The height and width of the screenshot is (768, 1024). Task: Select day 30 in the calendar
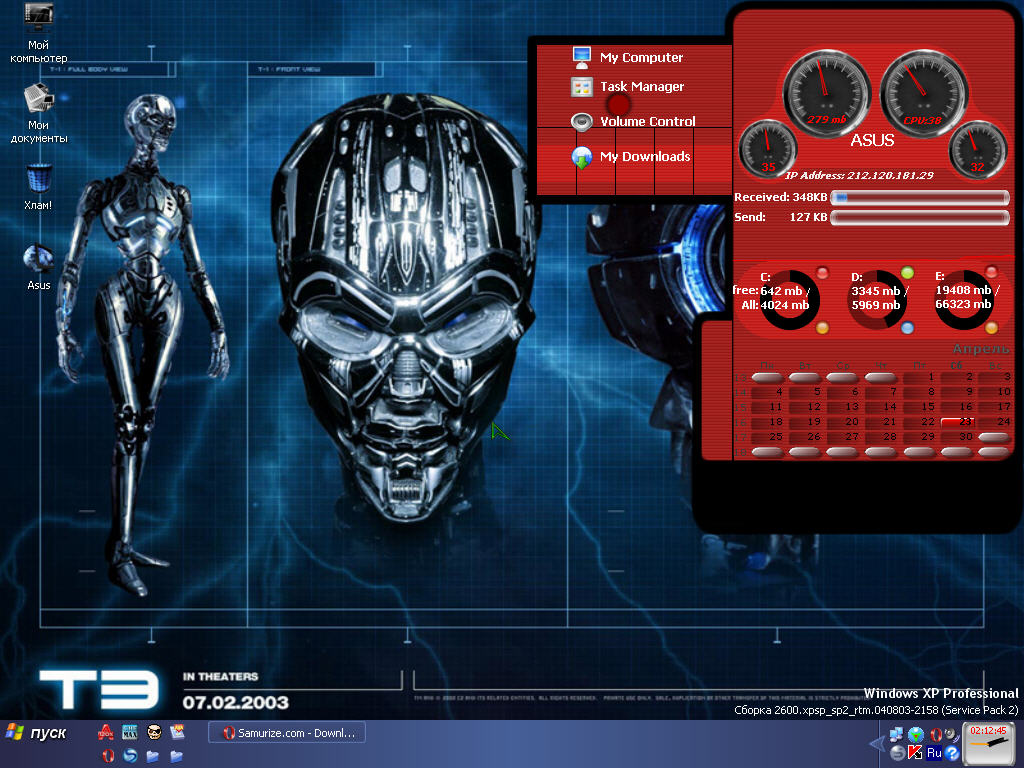(957, 437)
